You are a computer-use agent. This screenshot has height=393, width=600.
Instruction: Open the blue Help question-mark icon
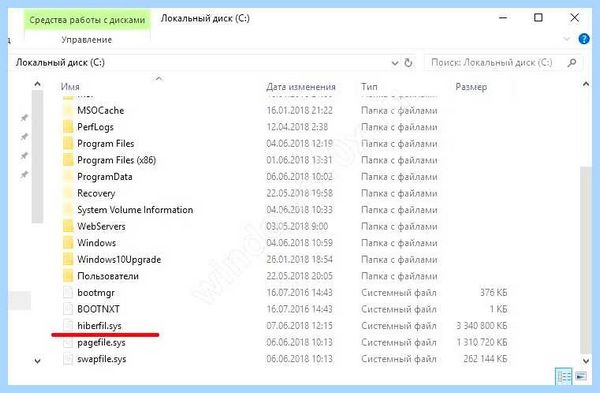pyautogui.click(x=584, y=39)
